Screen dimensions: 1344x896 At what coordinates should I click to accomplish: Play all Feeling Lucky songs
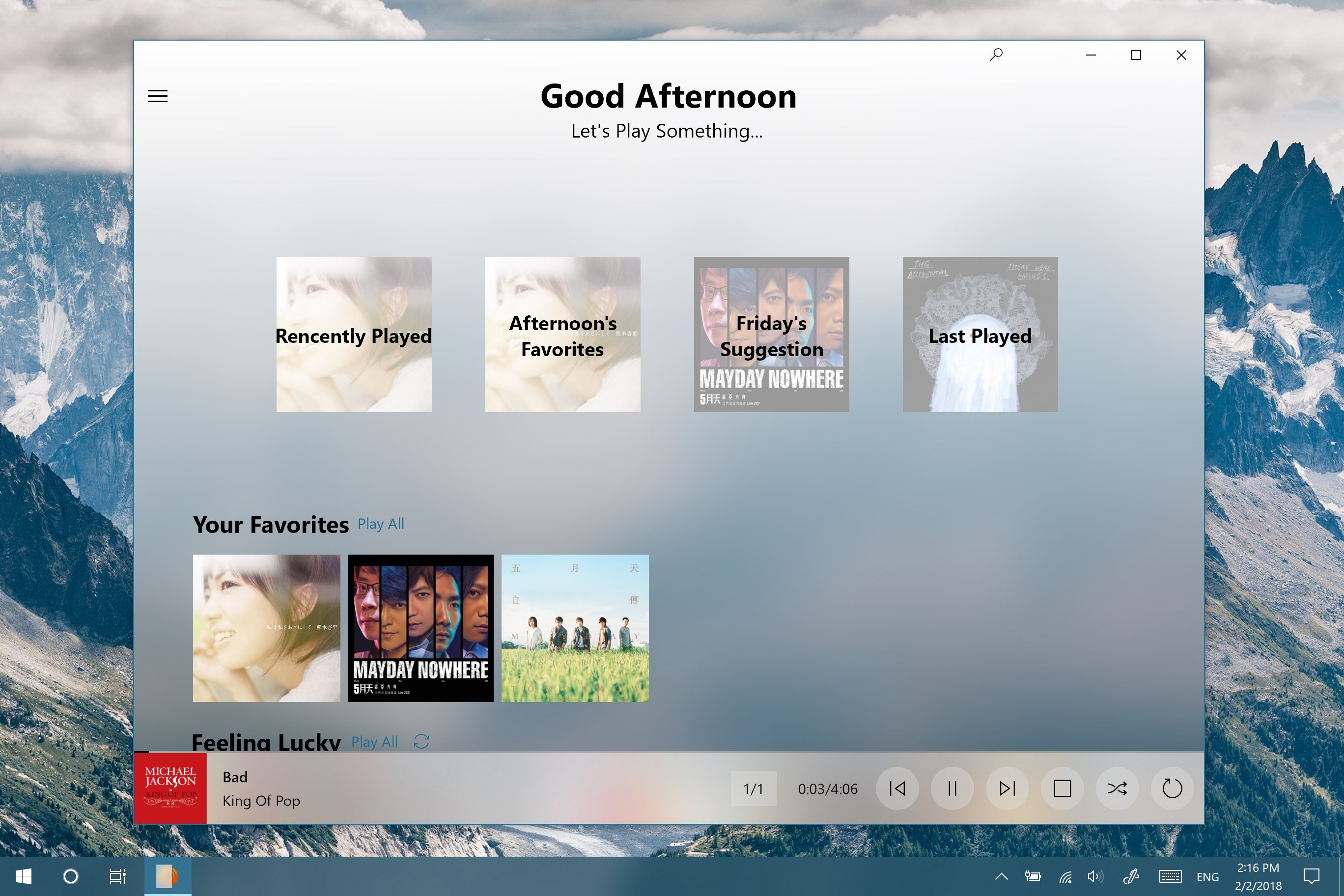pyautogui.click(x=374, y=742)
